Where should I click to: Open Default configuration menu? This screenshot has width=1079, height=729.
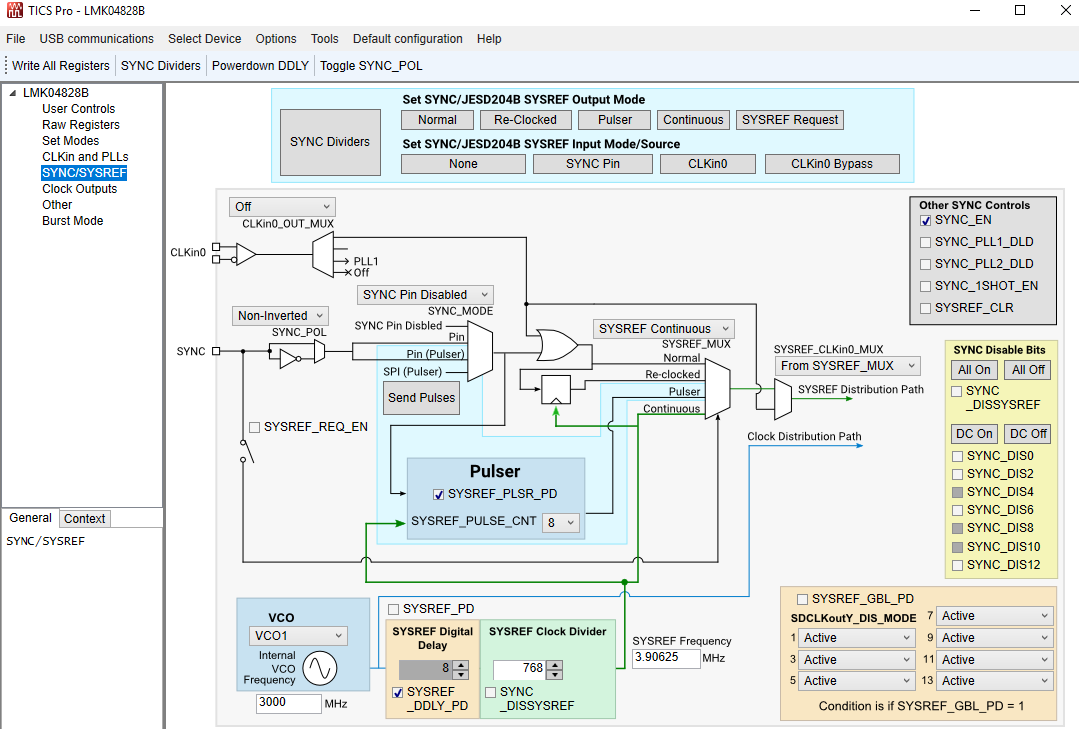pyautogui.click(x=407, y=39)
